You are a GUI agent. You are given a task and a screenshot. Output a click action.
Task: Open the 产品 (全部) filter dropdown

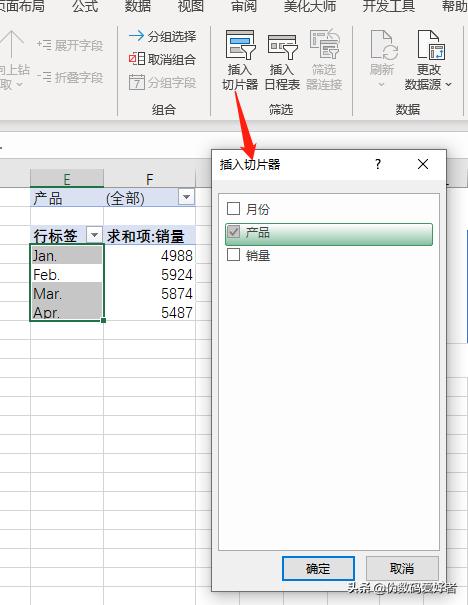coord(186,197)
